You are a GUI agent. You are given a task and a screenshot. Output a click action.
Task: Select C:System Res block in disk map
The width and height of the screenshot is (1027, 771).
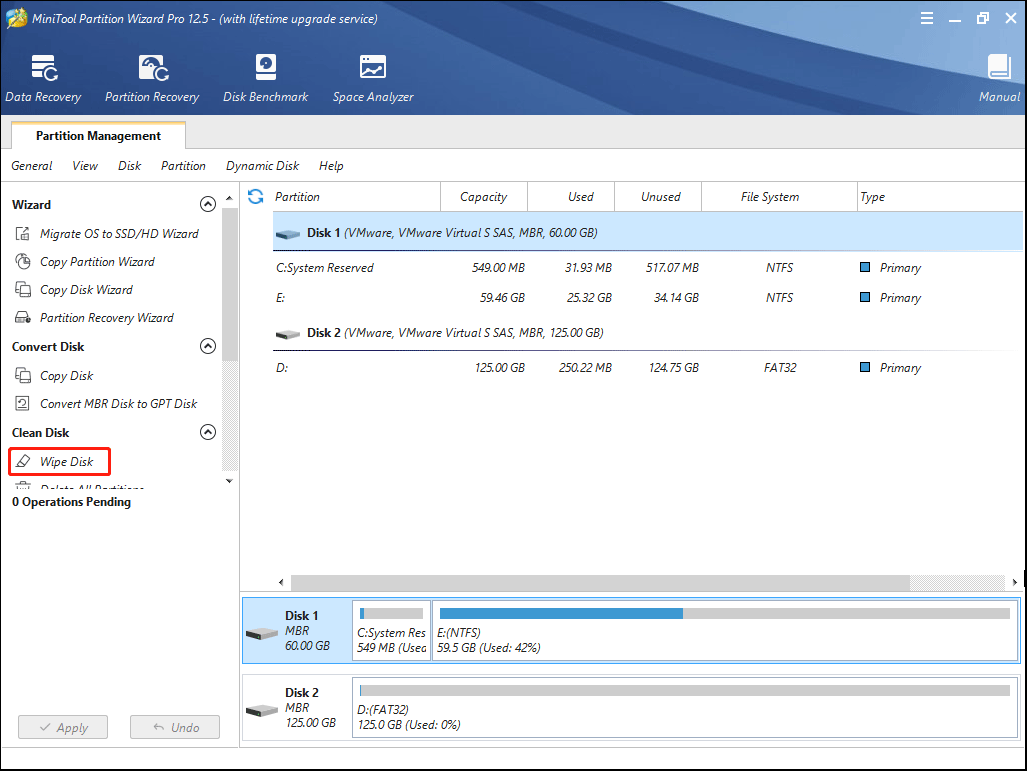[x=391, y=630]
